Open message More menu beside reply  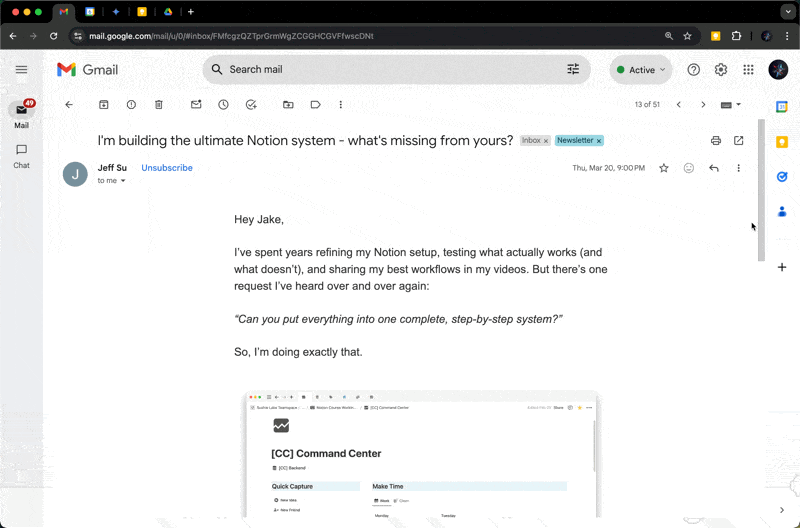click(x=738, y=168)
